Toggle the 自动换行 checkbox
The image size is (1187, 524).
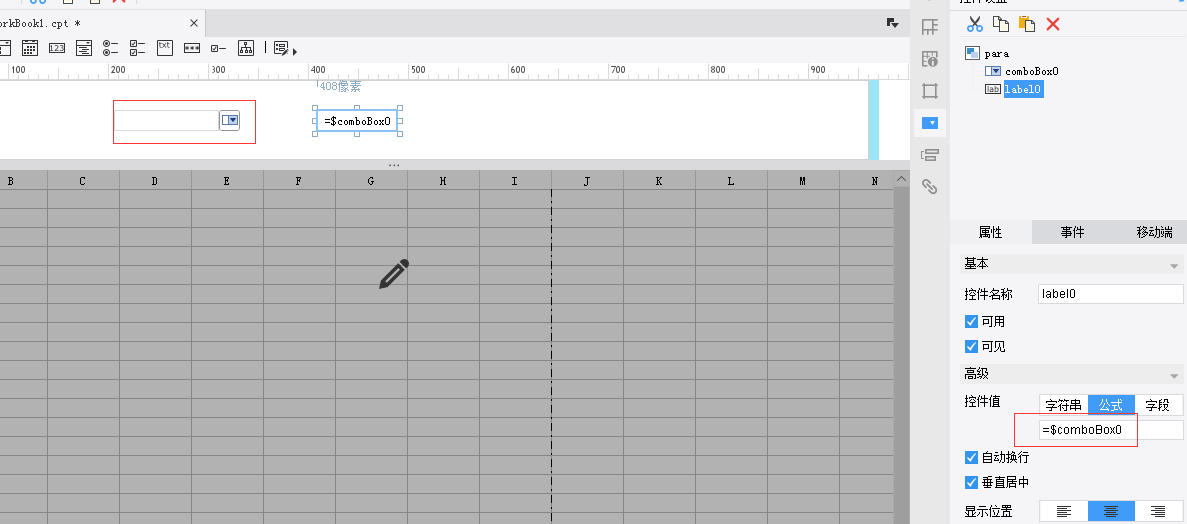click(971, 457)
